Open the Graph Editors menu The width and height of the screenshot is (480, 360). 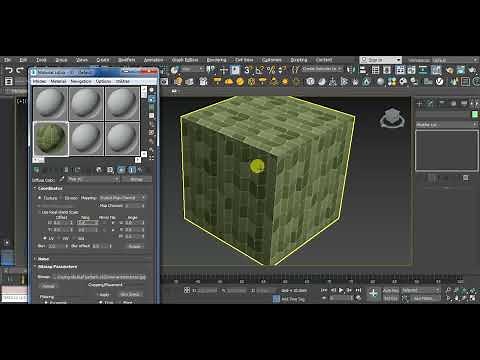185,60
